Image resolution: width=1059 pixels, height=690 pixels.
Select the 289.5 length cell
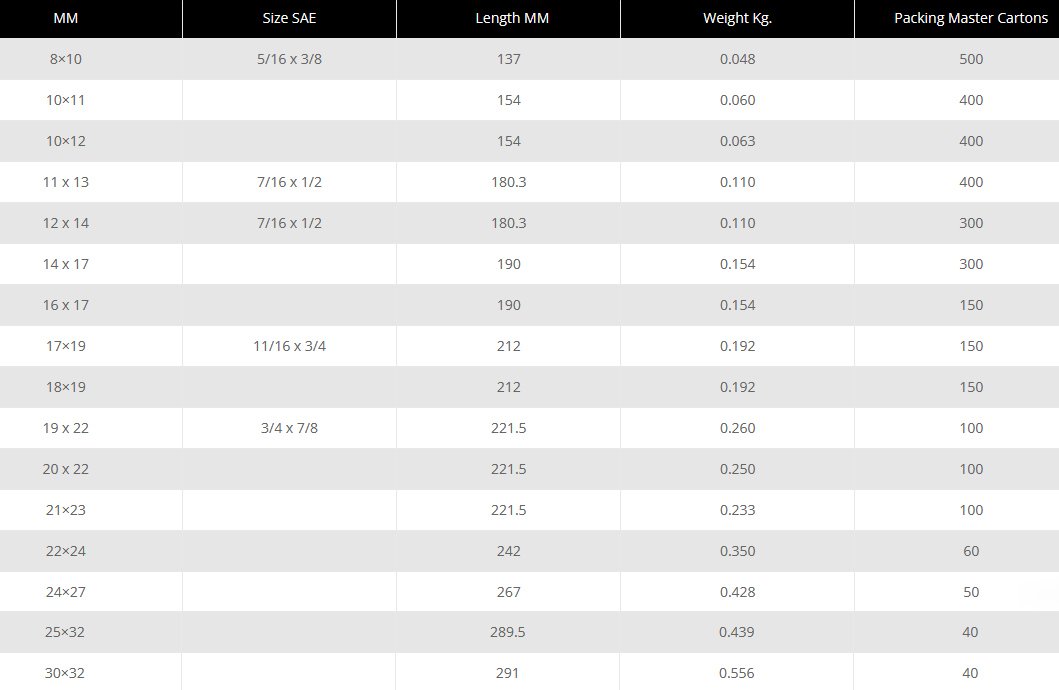click(x=508, y=632)
